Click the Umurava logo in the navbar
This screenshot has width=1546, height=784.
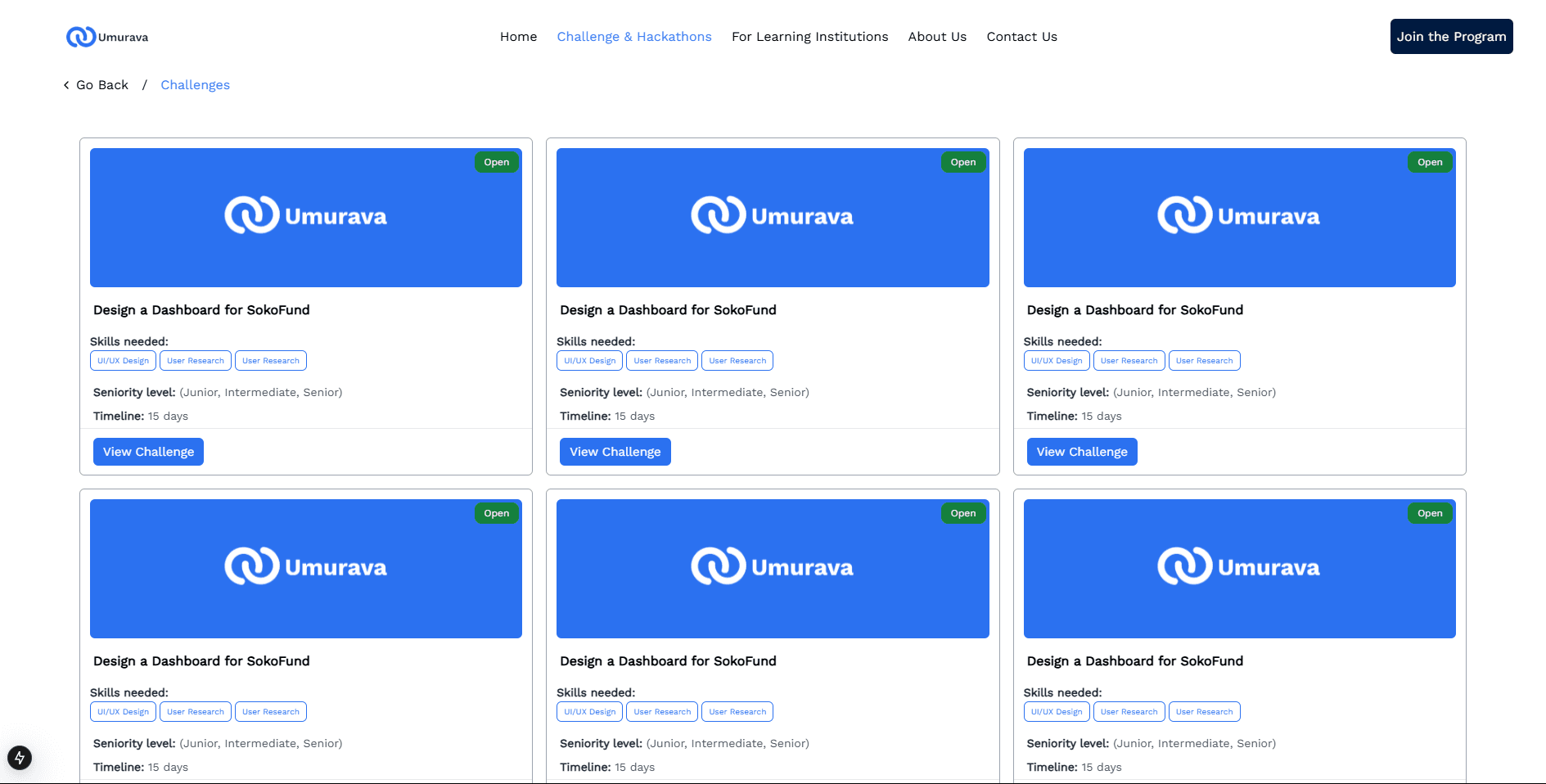(x=106, y=36)
